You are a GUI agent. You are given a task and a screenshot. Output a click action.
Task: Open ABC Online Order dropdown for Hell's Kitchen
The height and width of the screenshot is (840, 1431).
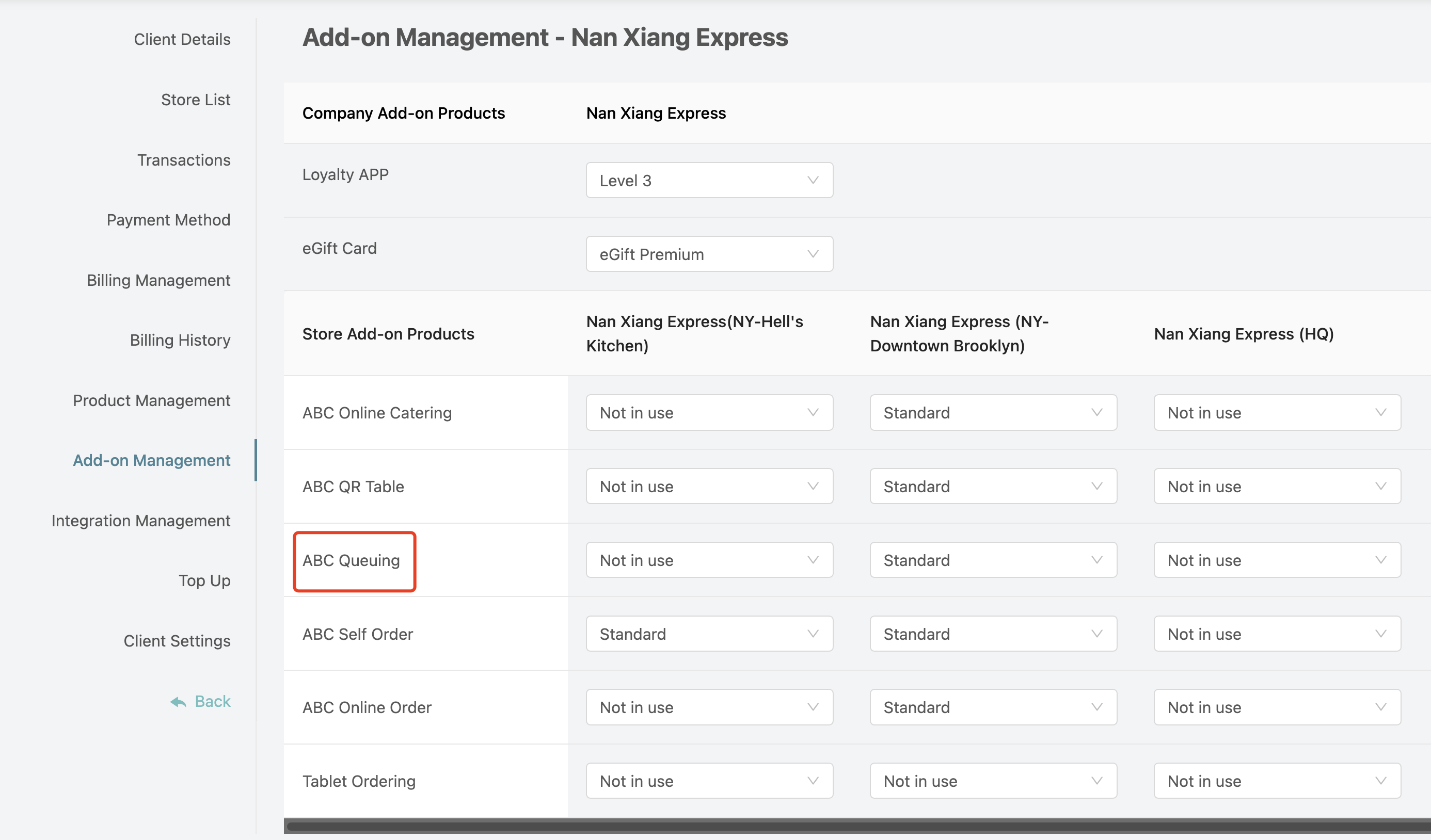709,707
